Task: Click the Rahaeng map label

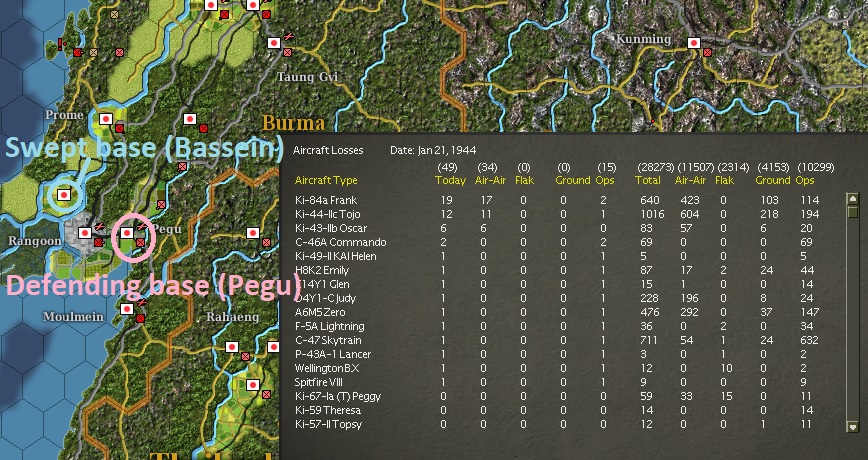Action: pos(232,317)
